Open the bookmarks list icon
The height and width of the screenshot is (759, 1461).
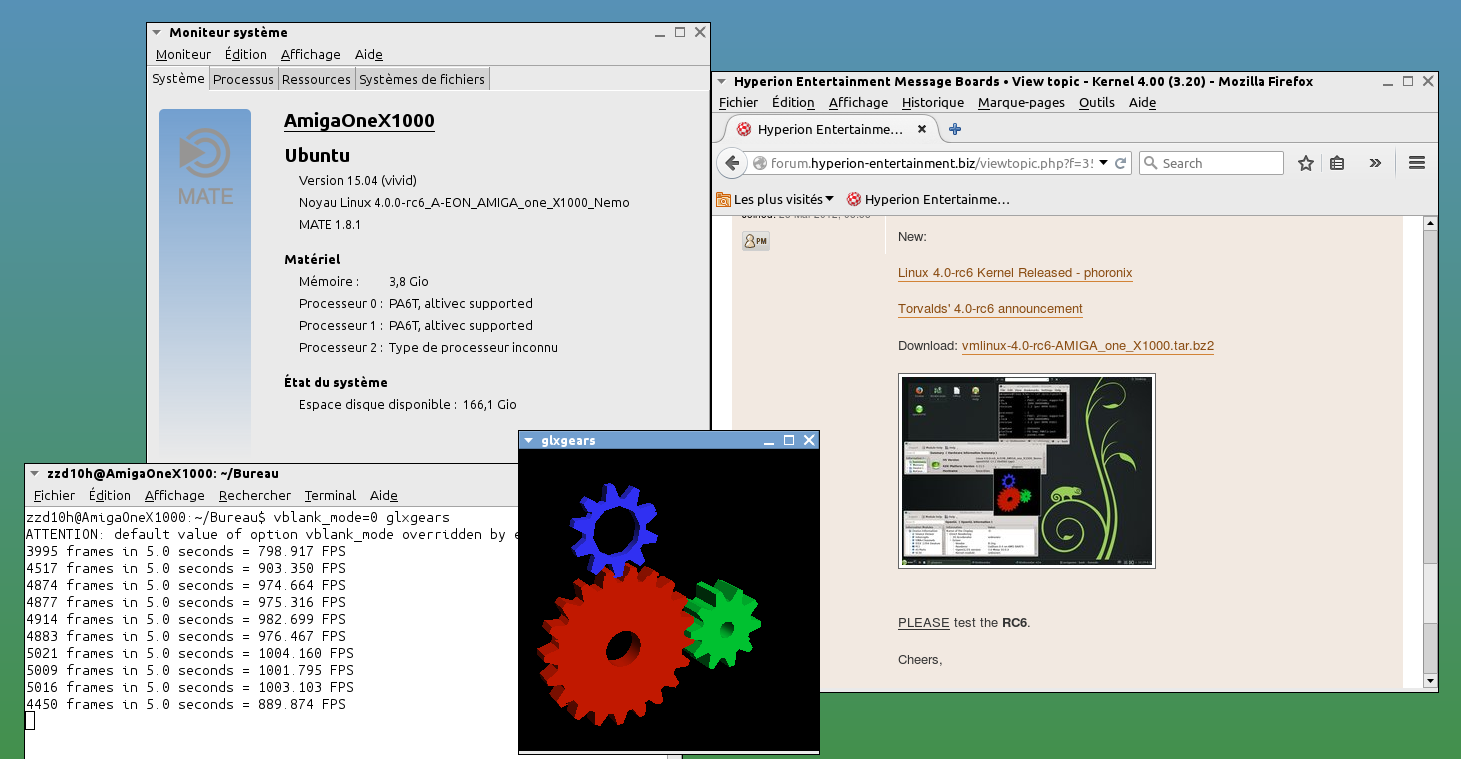[x=1337, y=163]
